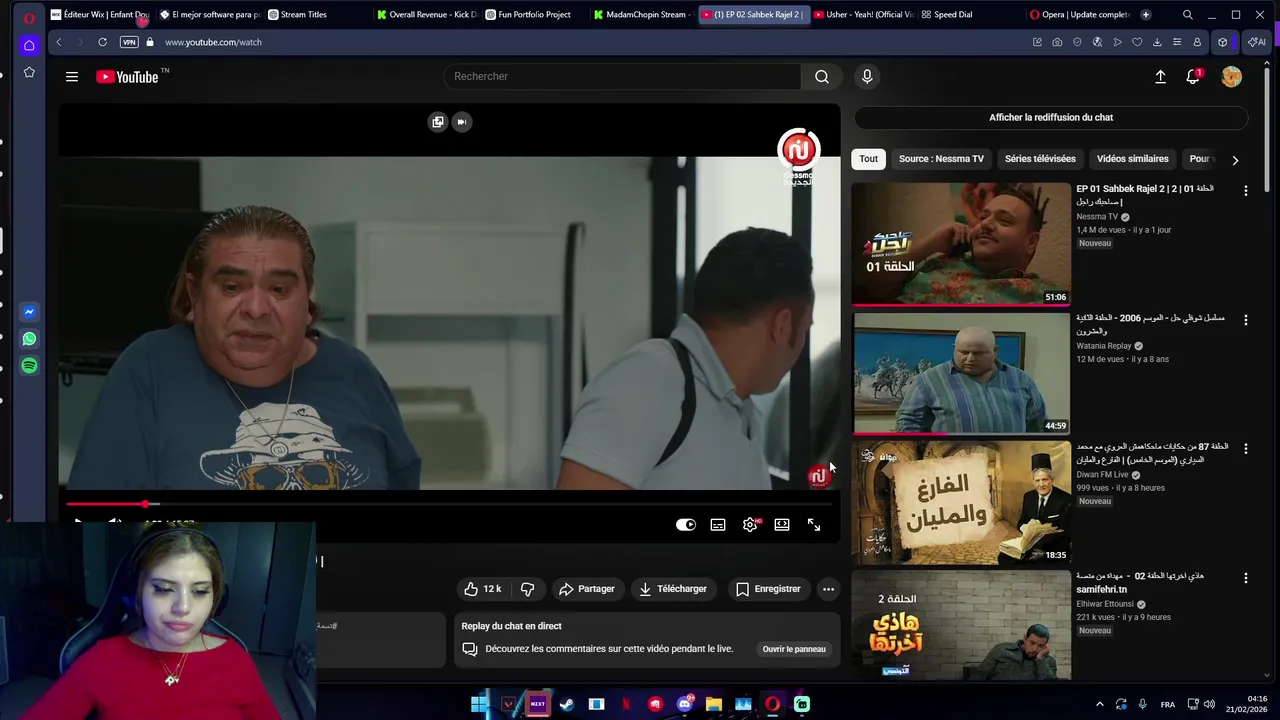Switch to Fun Portfolio Project tab

point(534,15)
